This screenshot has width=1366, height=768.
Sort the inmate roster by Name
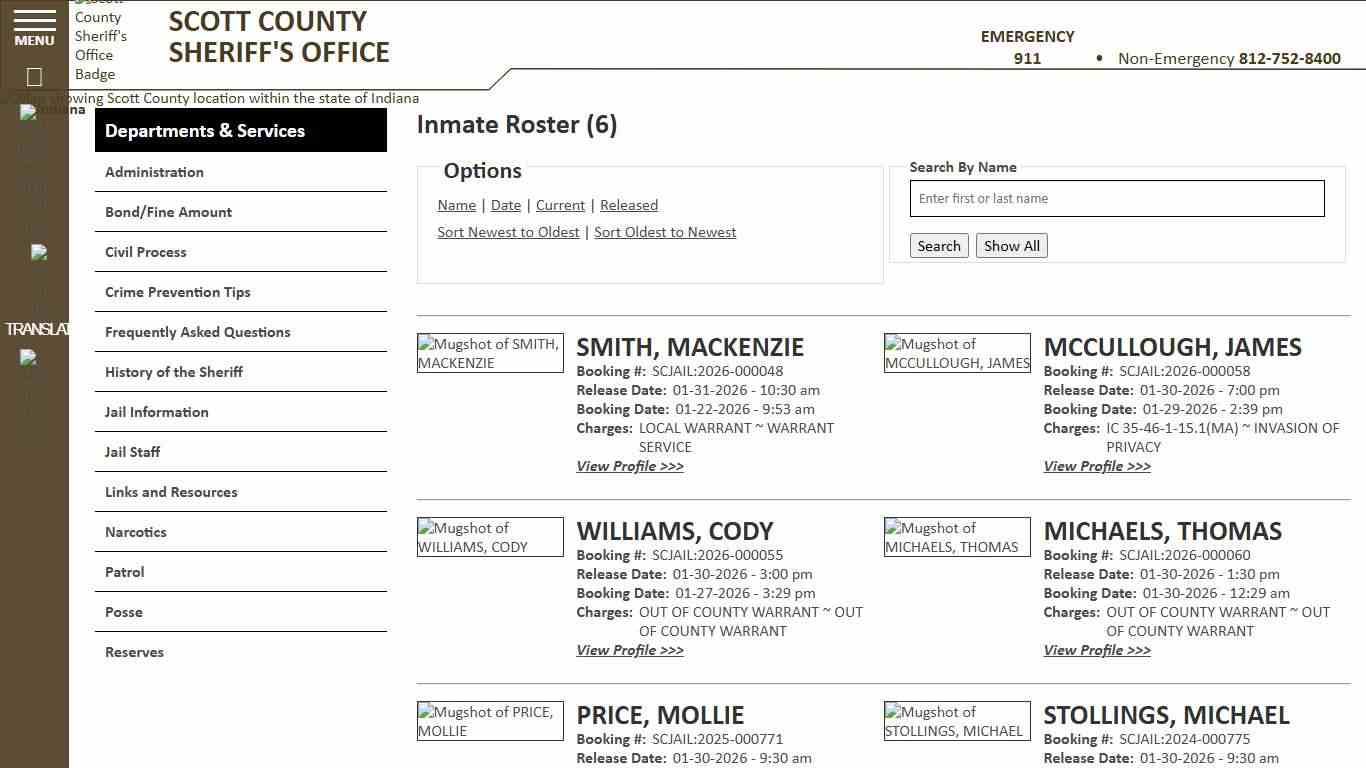coord(456,205)
